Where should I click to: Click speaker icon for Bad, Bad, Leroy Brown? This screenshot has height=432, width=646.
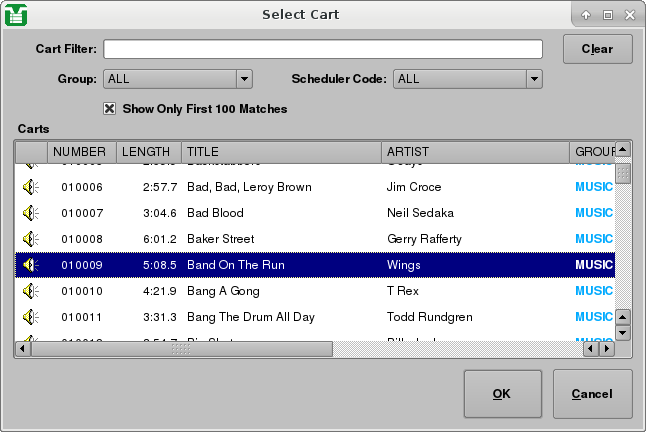click(x=30, y=187)
